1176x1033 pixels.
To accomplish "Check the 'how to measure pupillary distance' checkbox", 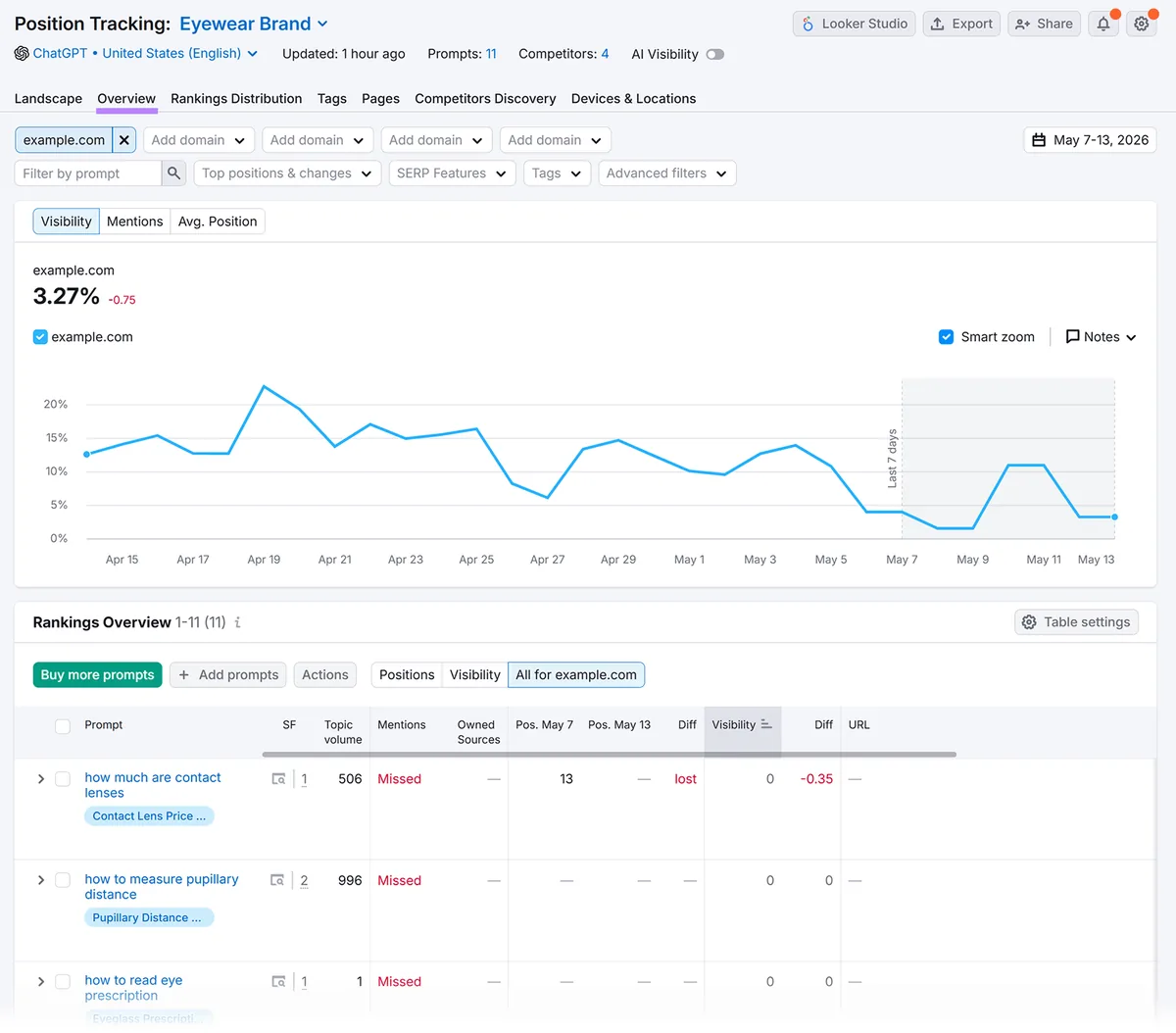I will tap(63, 880).
